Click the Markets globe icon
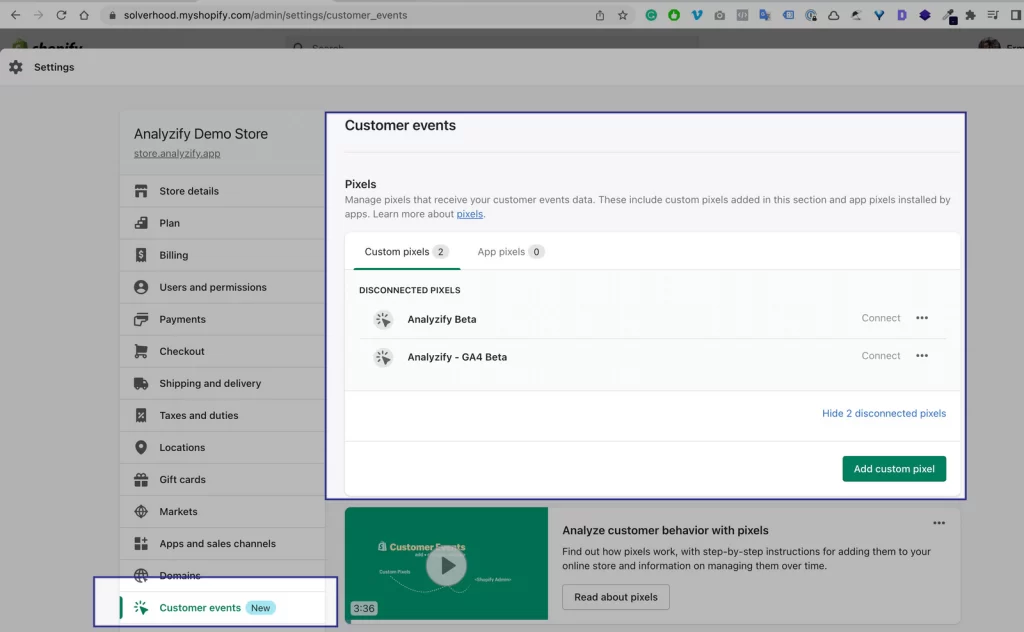 [x=140, y=511]
